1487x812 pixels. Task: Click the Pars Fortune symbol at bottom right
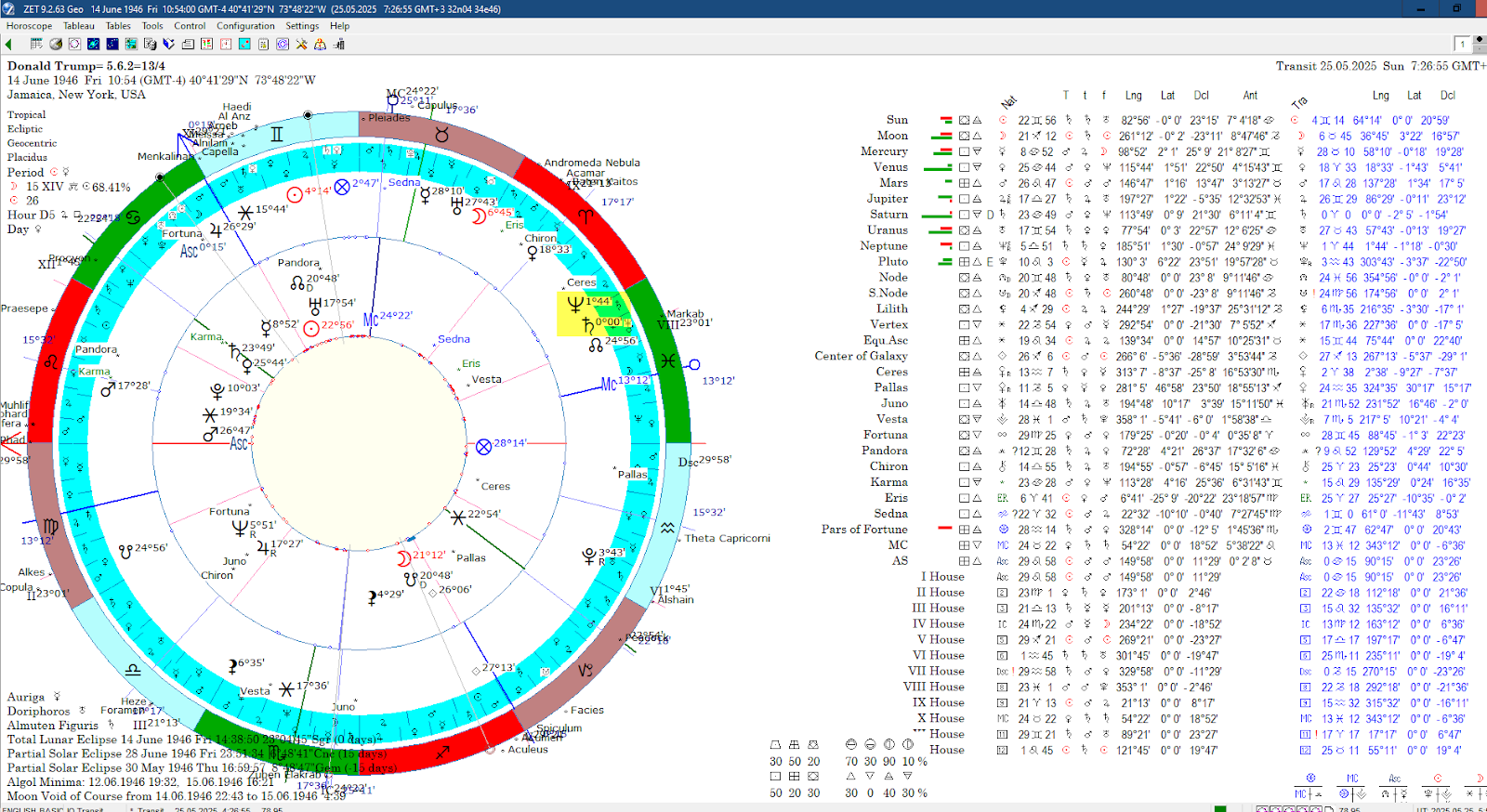1310,778
